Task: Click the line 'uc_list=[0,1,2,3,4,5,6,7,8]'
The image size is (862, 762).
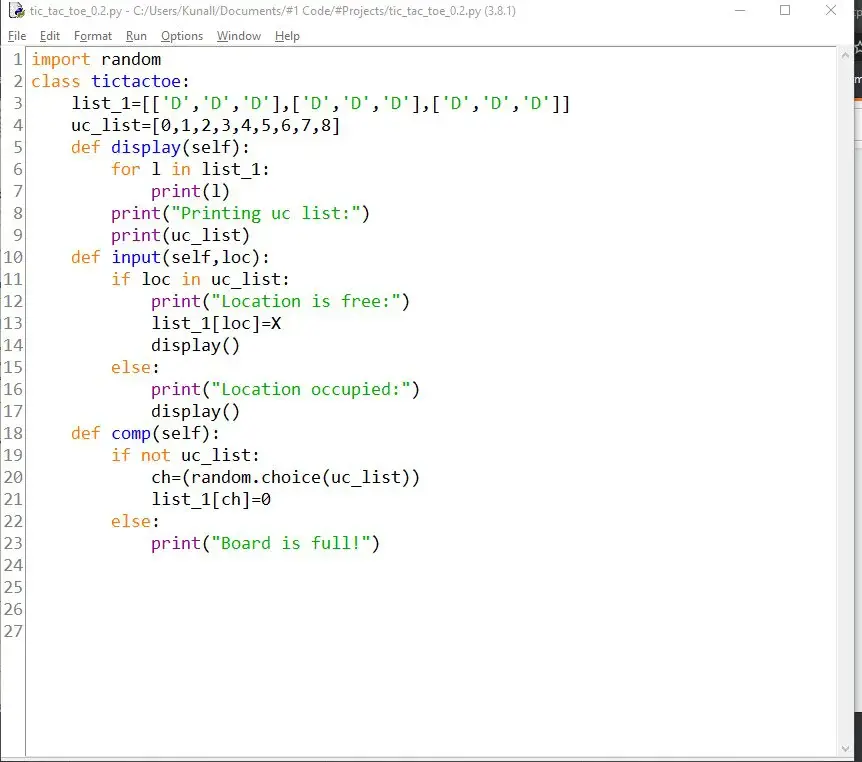Action: click(206, 125)
